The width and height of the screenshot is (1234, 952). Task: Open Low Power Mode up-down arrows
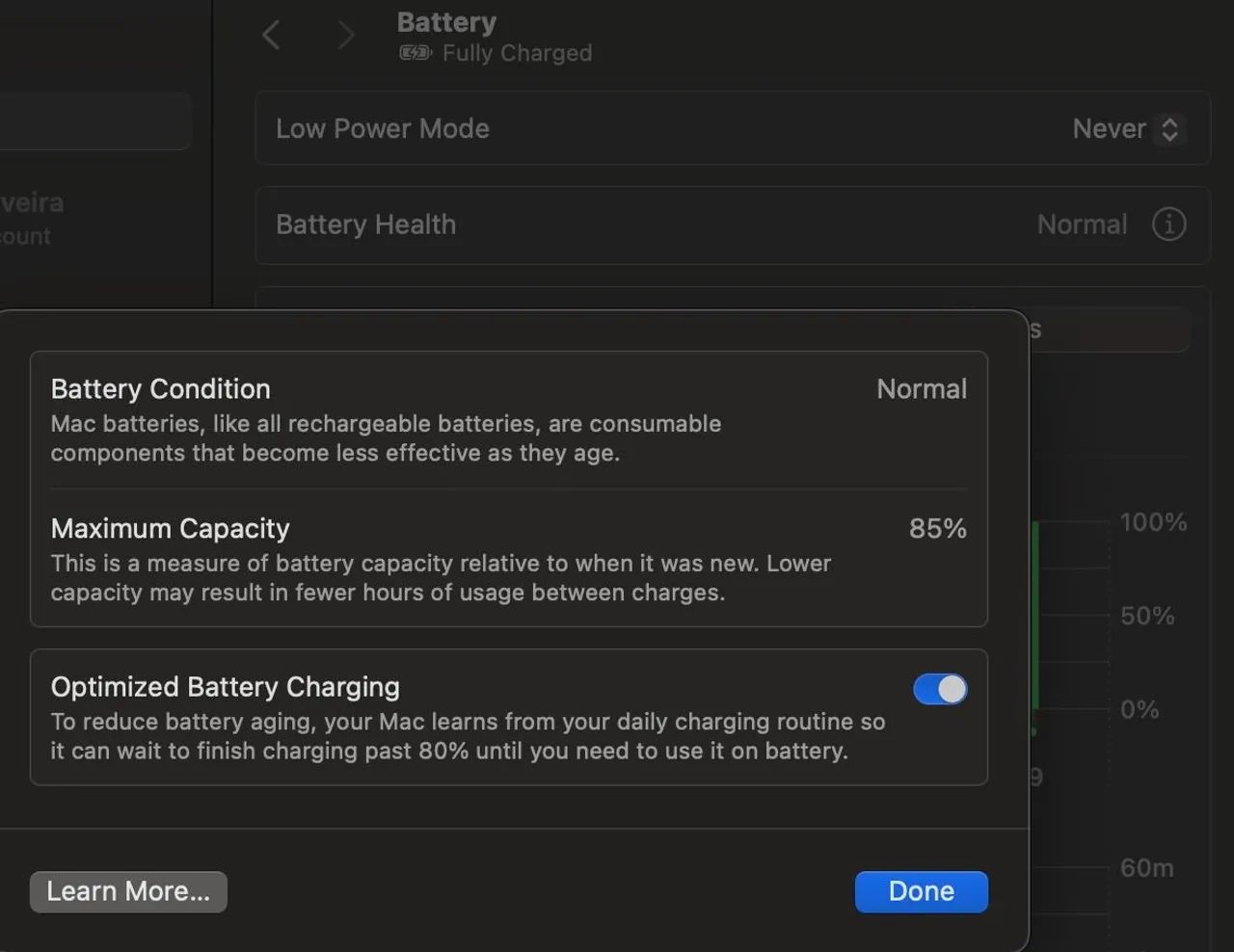coord(1169,129)
